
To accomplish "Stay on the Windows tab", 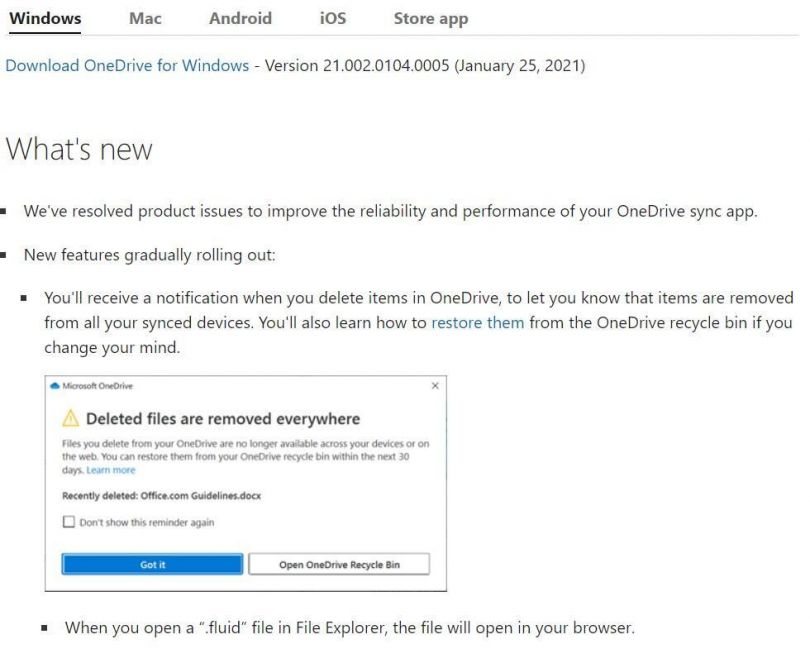I will (x=44, y=17).
